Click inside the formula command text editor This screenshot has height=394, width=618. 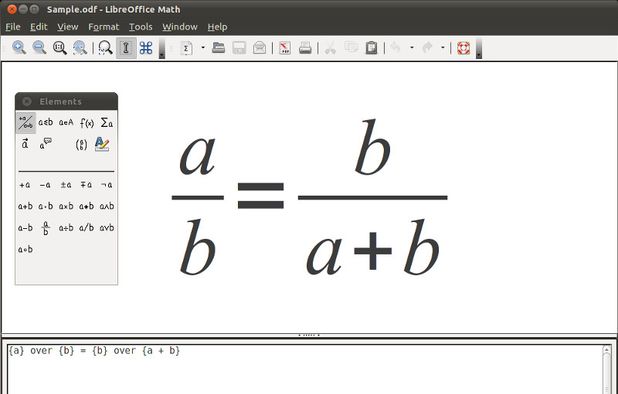[x=305, y=369]
